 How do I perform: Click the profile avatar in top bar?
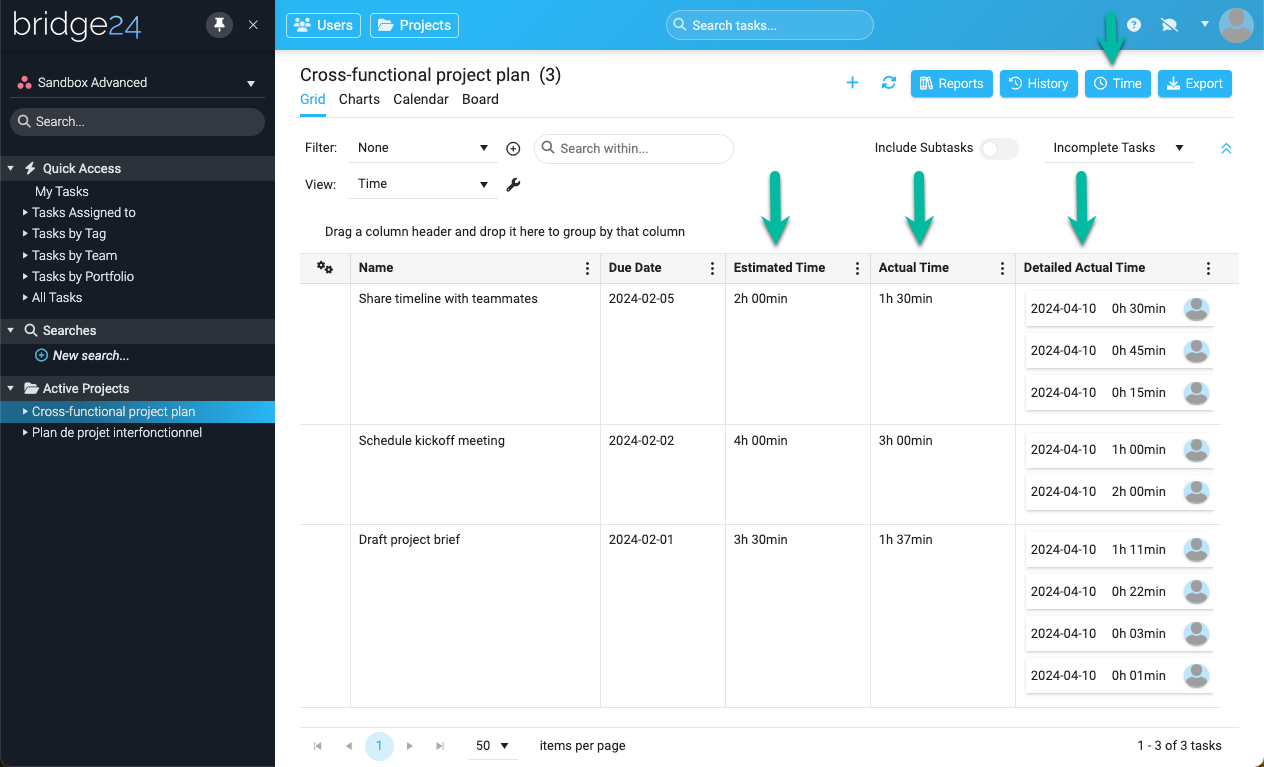(1237, 25)
